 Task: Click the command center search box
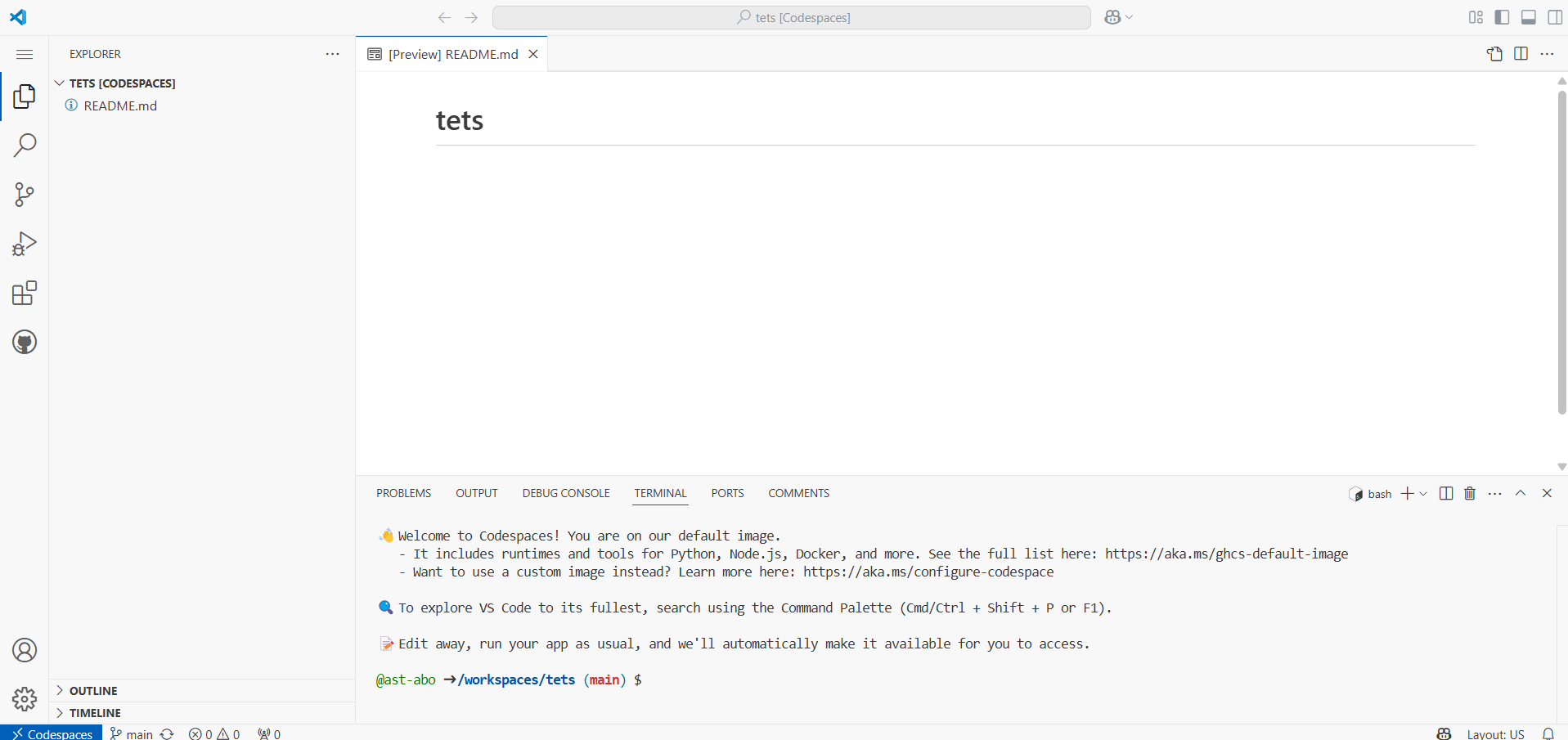pos(792,17)
